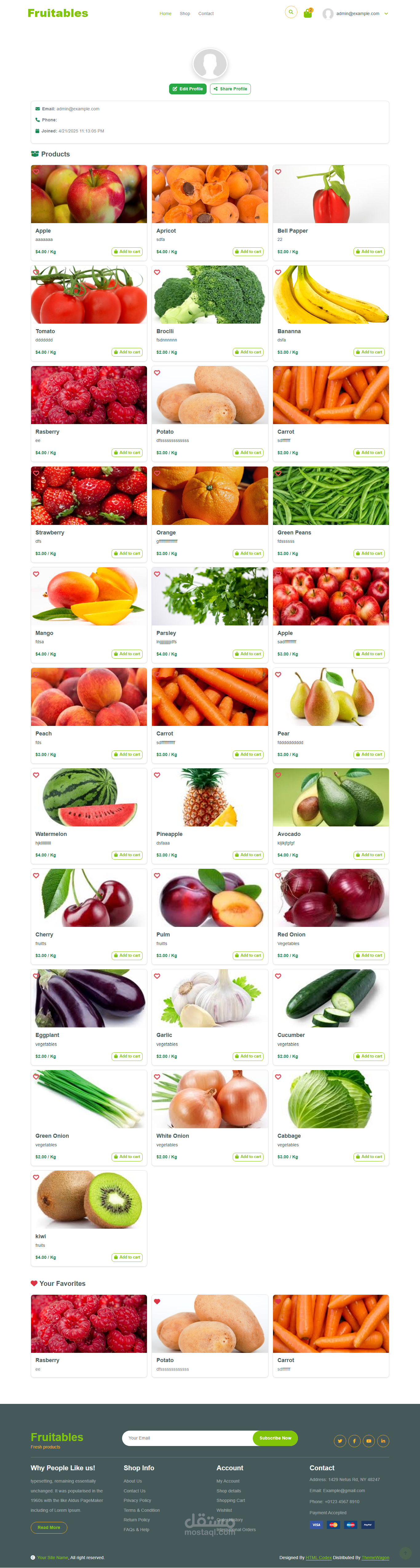The image size is (420, 1568).
Task: Open the kiwi product thumbnail
Action: pos(89,1199)
